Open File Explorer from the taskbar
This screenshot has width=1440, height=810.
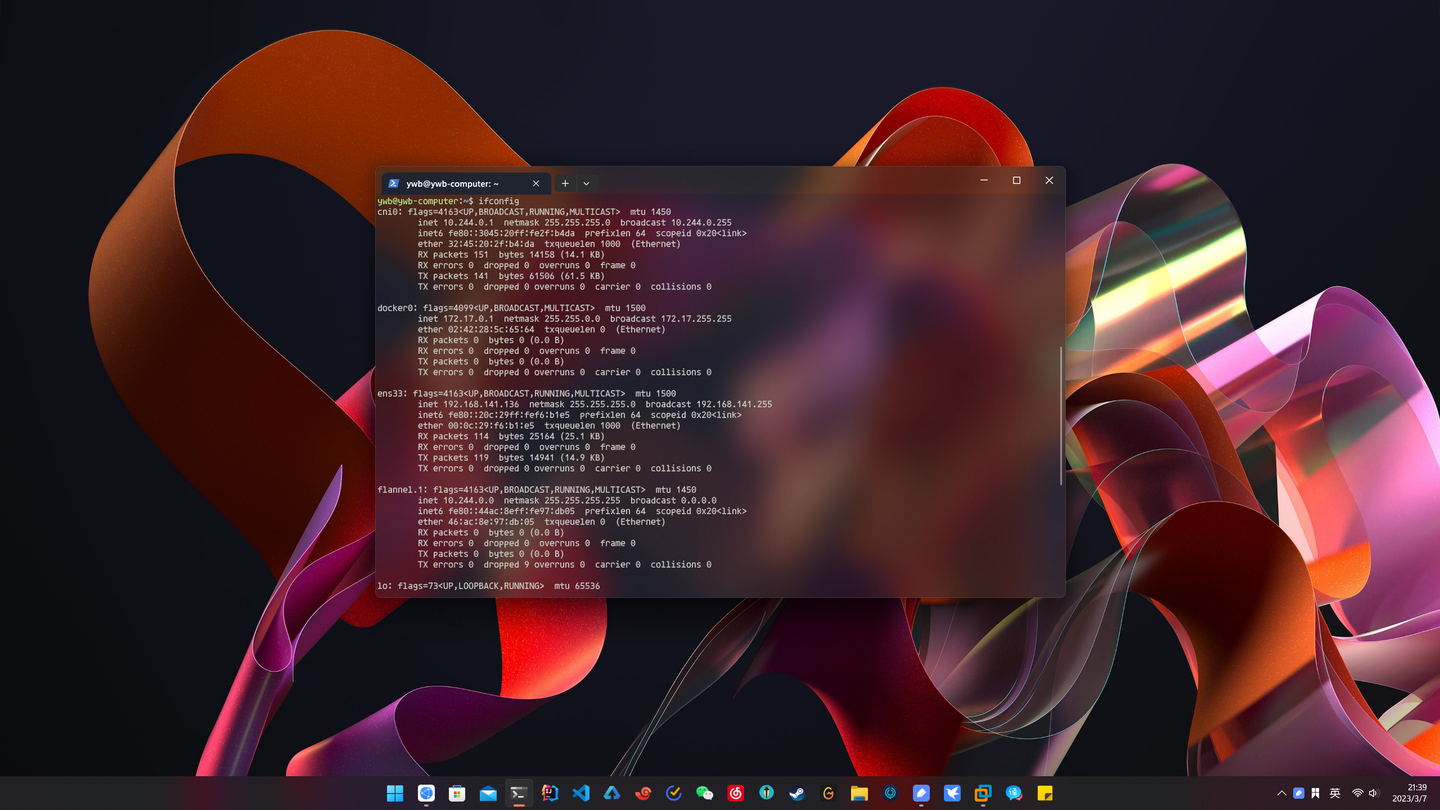(x=859, y=793)
